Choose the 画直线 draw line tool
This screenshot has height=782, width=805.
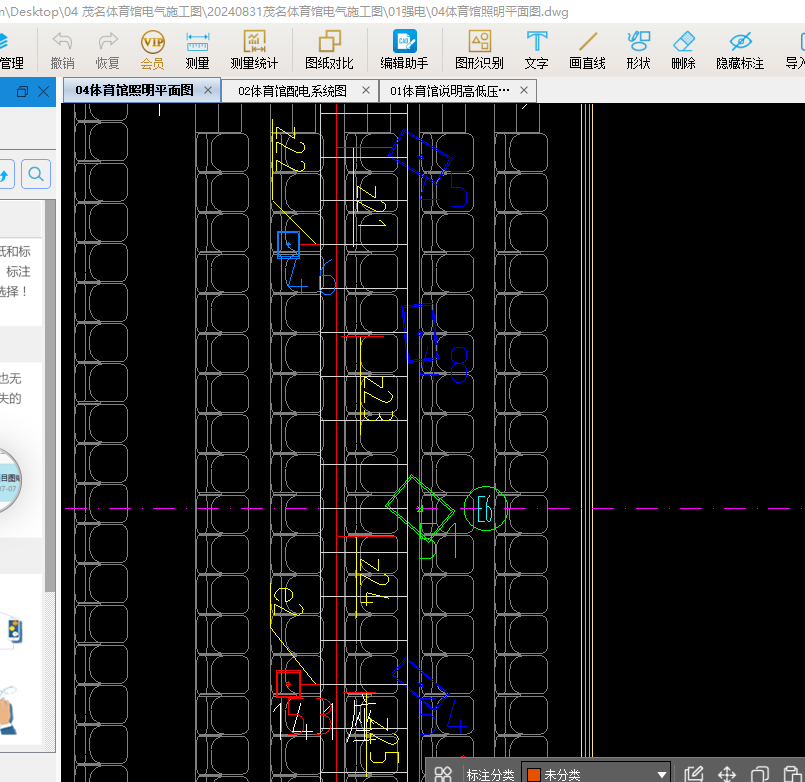(587, 50)
